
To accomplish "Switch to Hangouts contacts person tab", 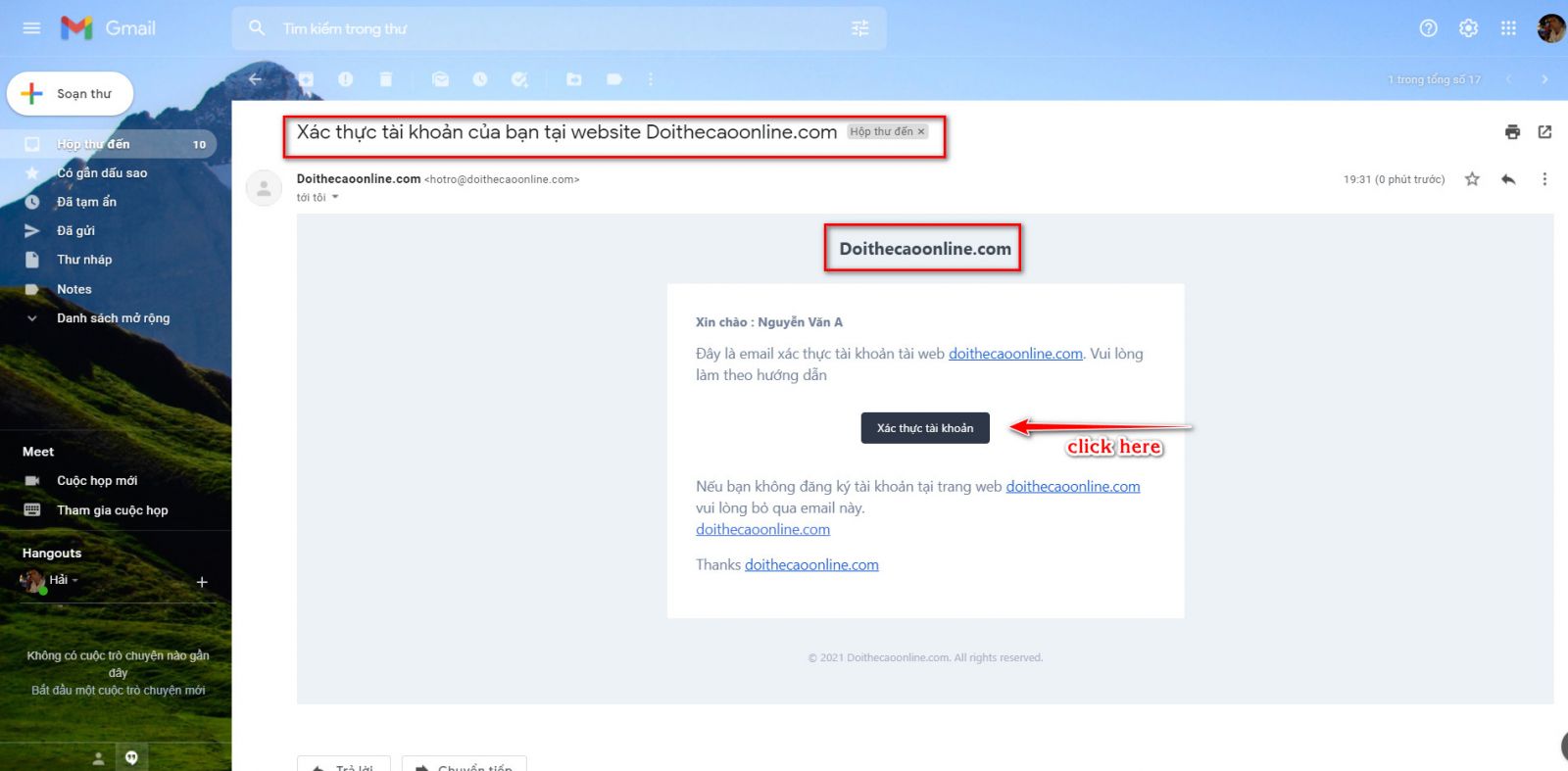I will point(98,758).
